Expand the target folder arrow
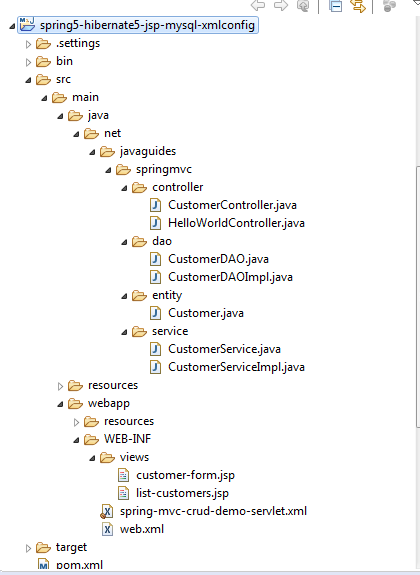420x575 pixels. pyautogui.click(x=28, y=548)
